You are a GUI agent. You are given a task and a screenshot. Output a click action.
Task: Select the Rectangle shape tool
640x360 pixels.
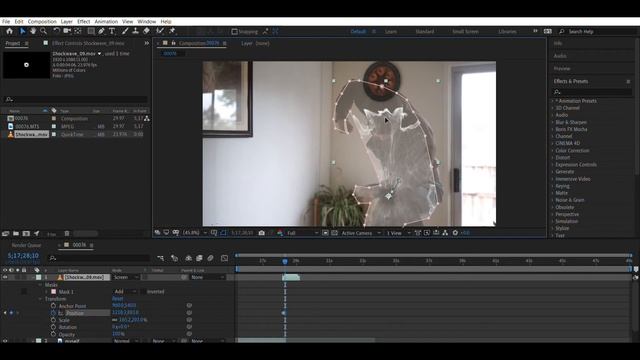click(x=91, y=31)
